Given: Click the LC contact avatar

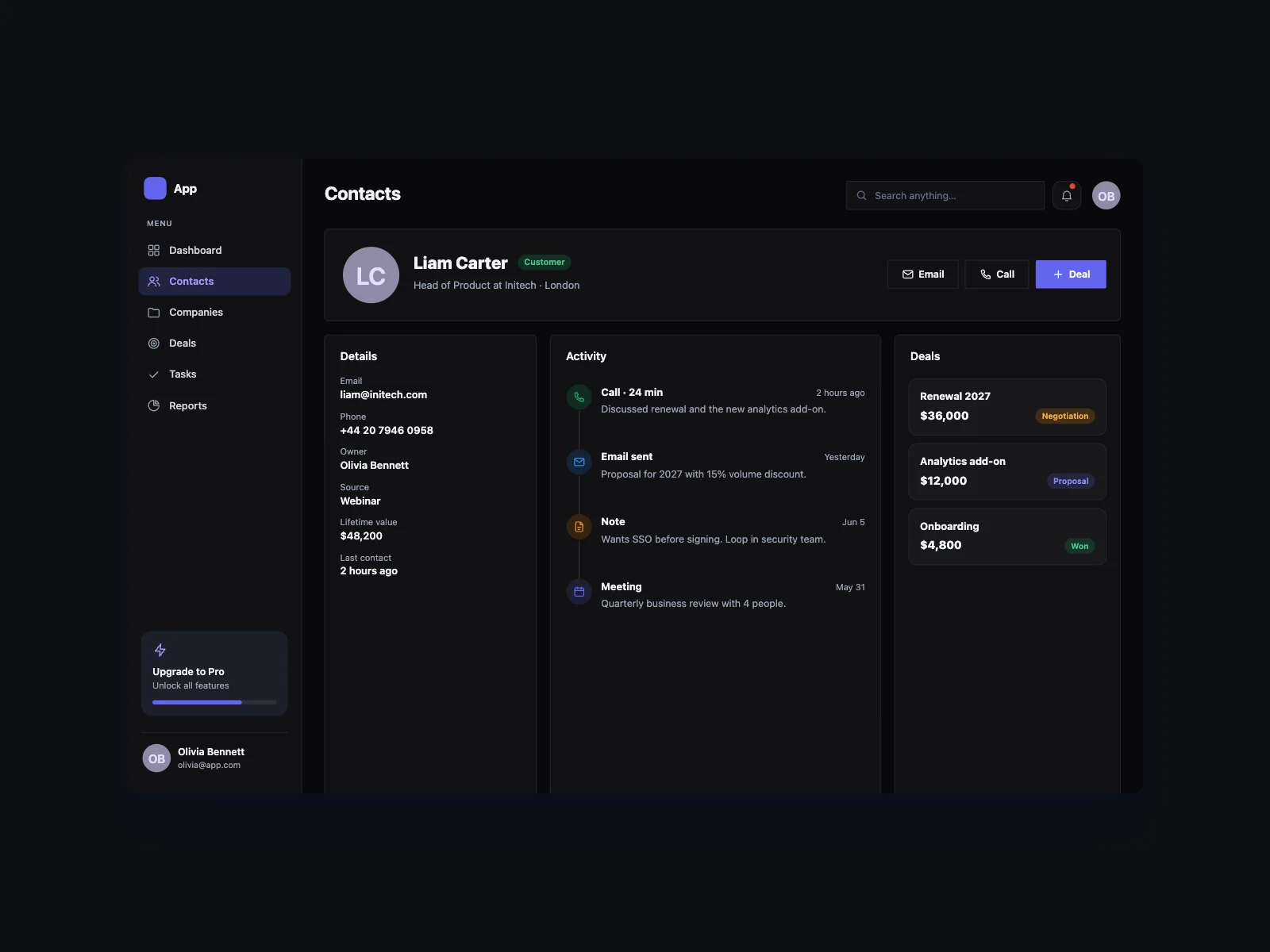Looking at the screenshot, I should [371, 274].
